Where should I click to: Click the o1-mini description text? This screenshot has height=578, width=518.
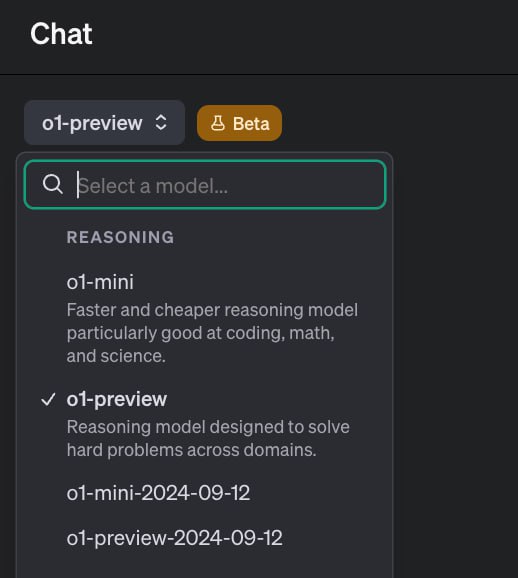(x=212, y=333)
